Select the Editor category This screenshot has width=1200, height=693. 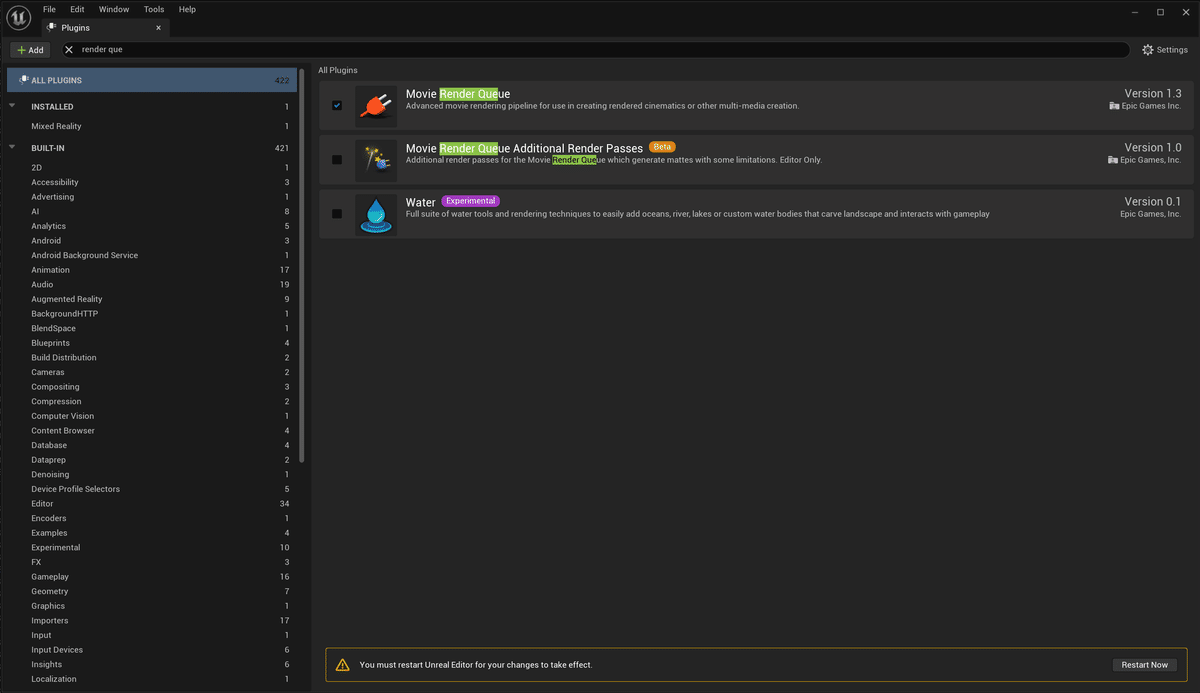point(152,504)
